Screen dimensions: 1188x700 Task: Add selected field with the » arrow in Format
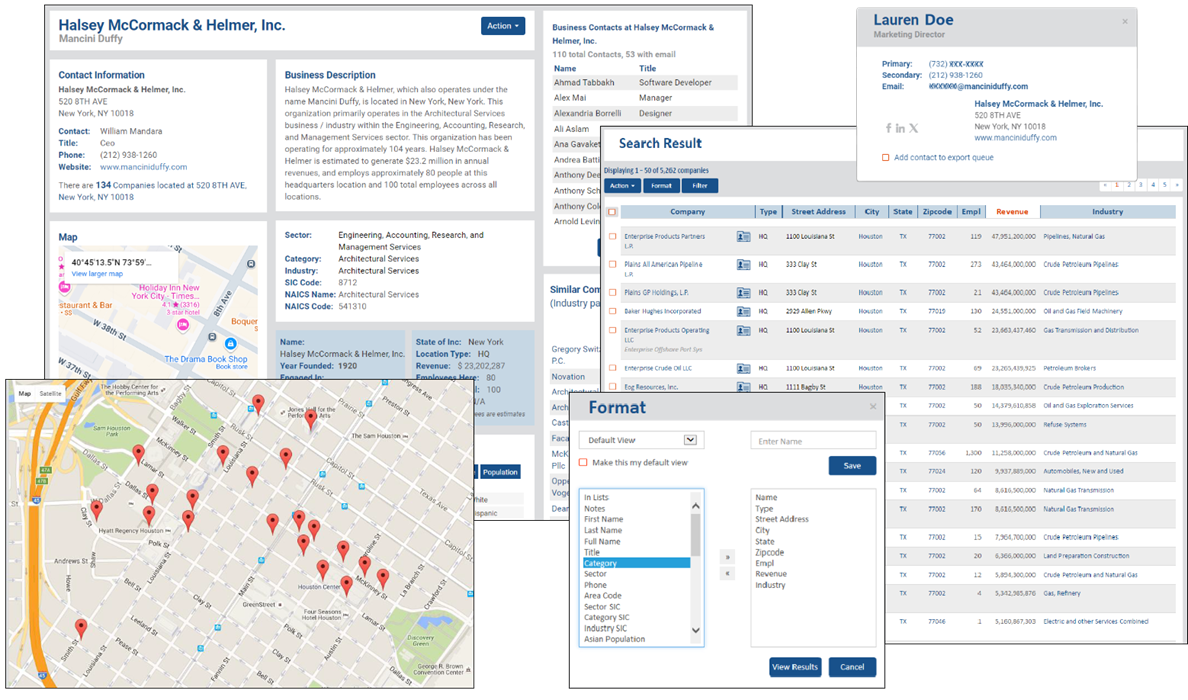point(727,557)
